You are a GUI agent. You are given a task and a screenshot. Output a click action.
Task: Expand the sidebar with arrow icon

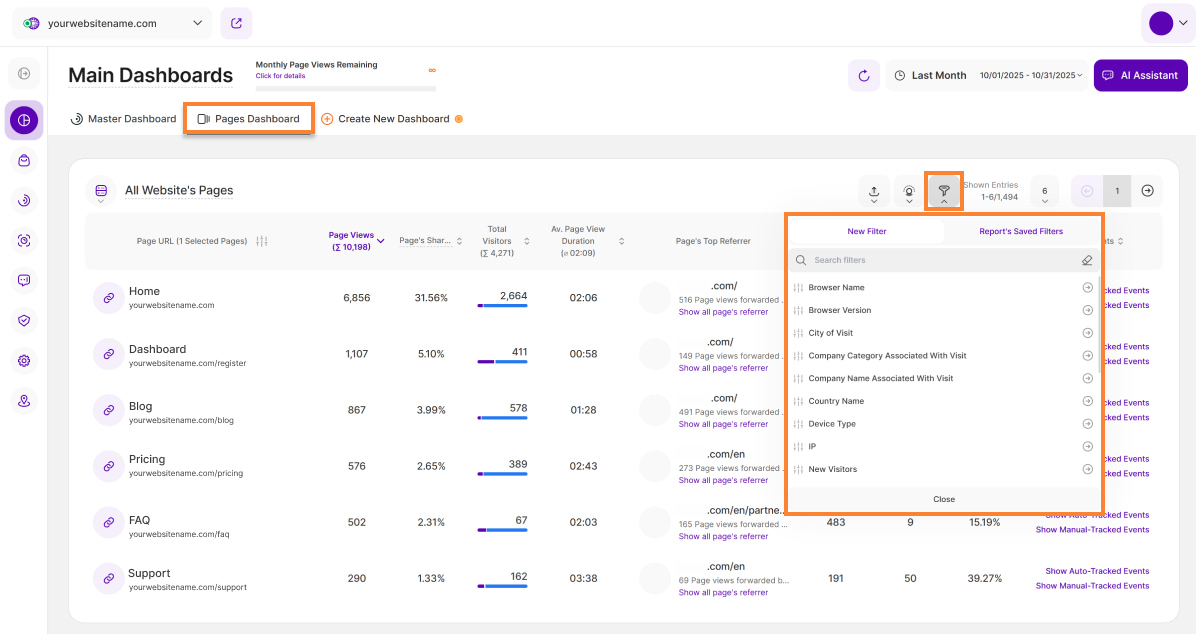(24, 73)
